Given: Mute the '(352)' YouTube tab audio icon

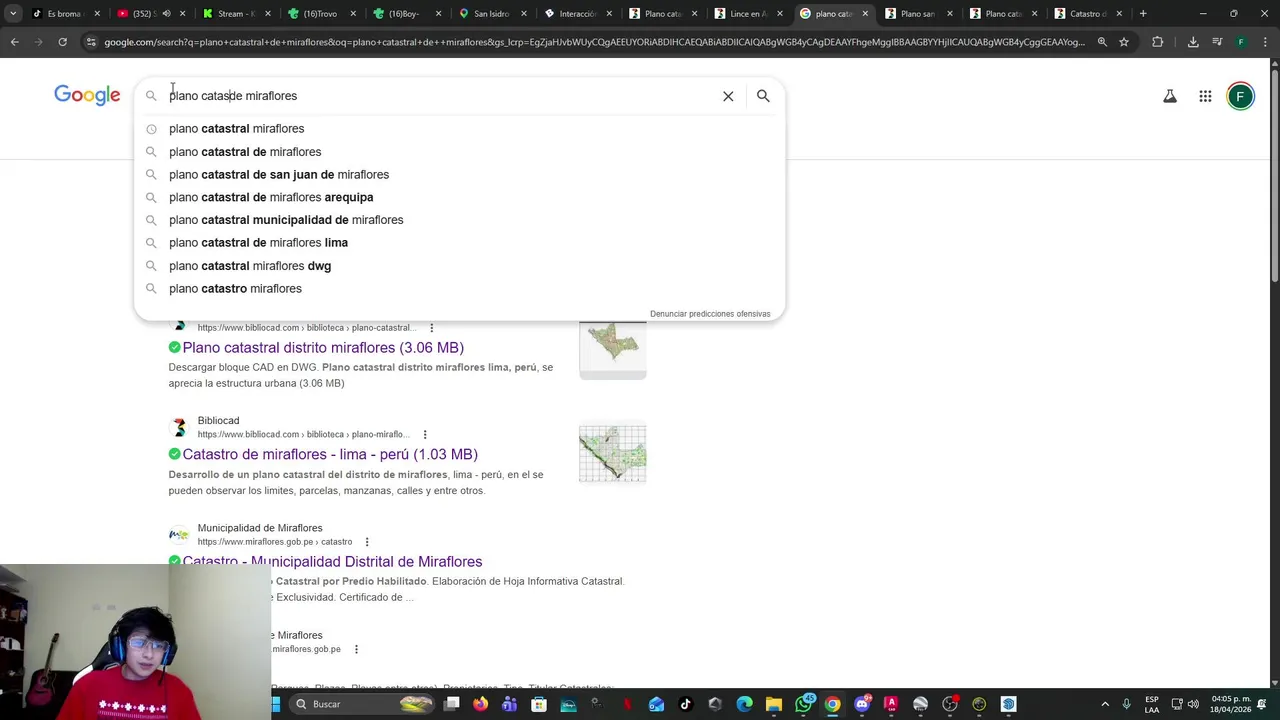Looking at the screenshot, I should 166,14.
